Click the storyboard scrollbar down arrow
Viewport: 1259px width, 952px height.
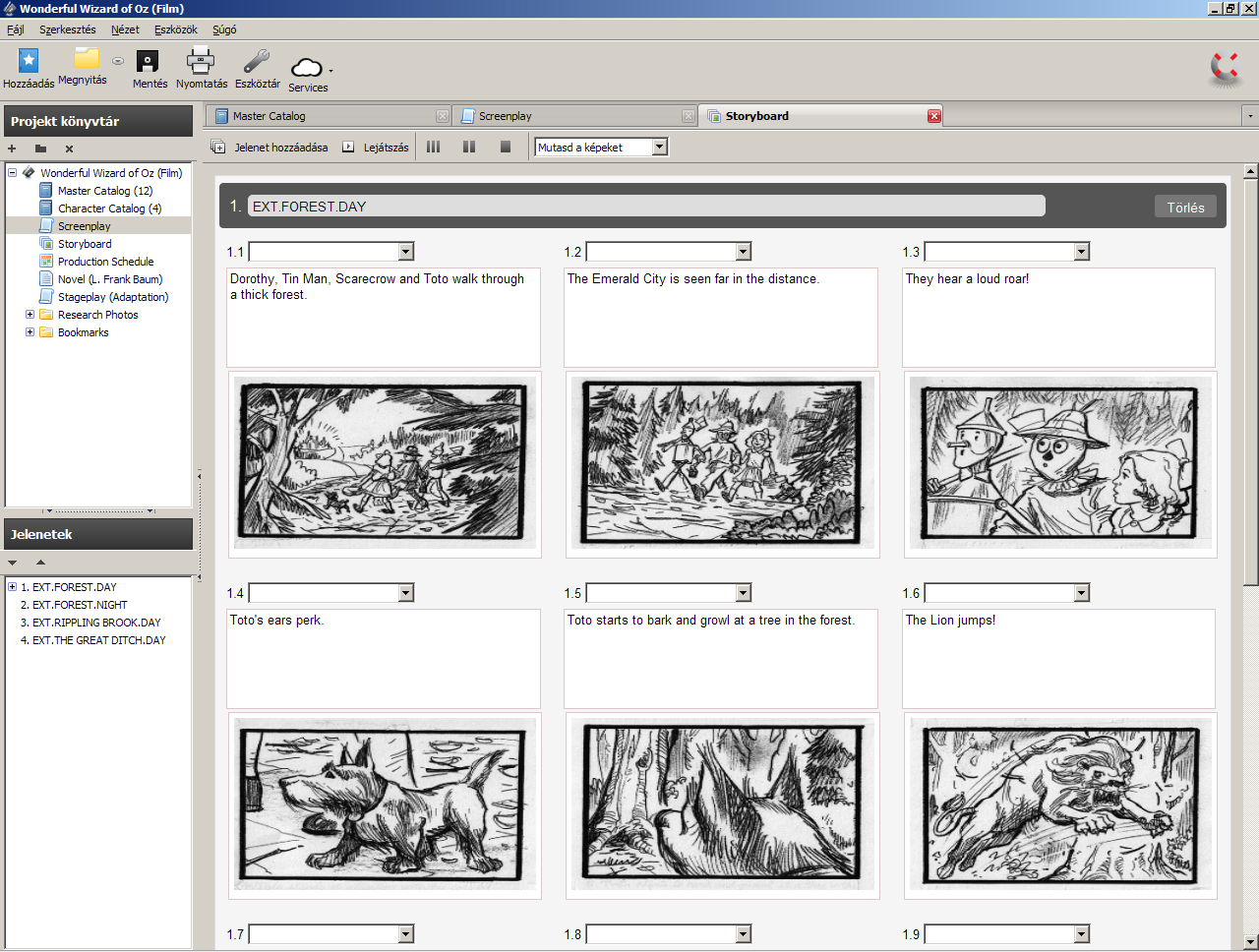click(1250, 942)
